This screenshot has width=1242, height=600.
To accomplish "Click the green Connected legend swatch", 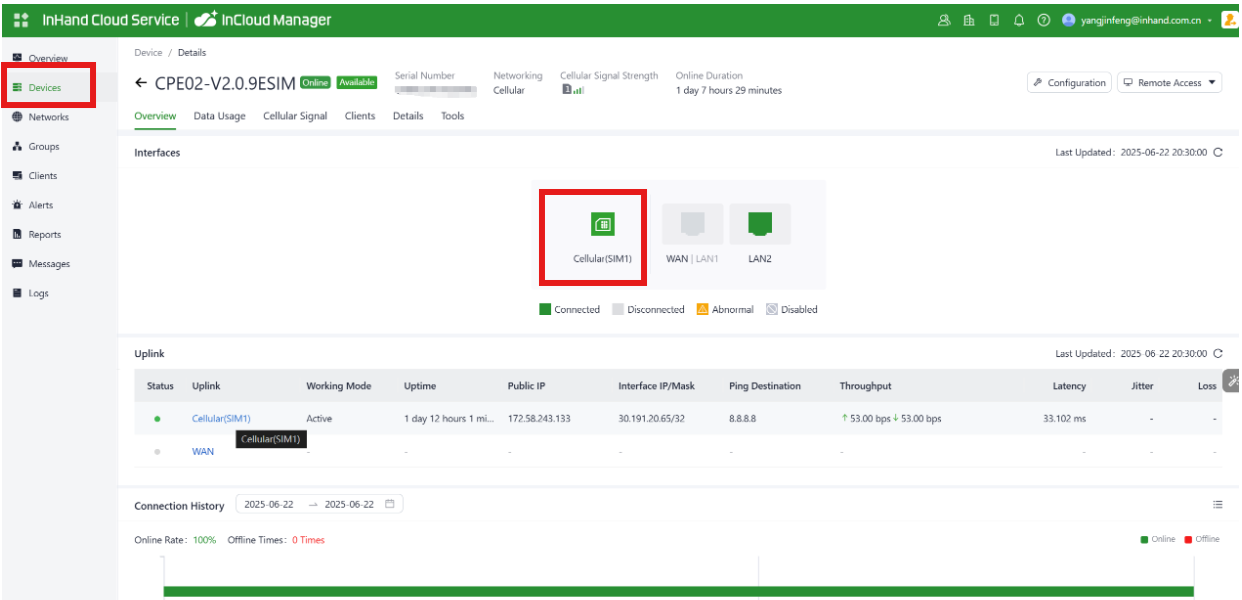I will click(545, 309).
